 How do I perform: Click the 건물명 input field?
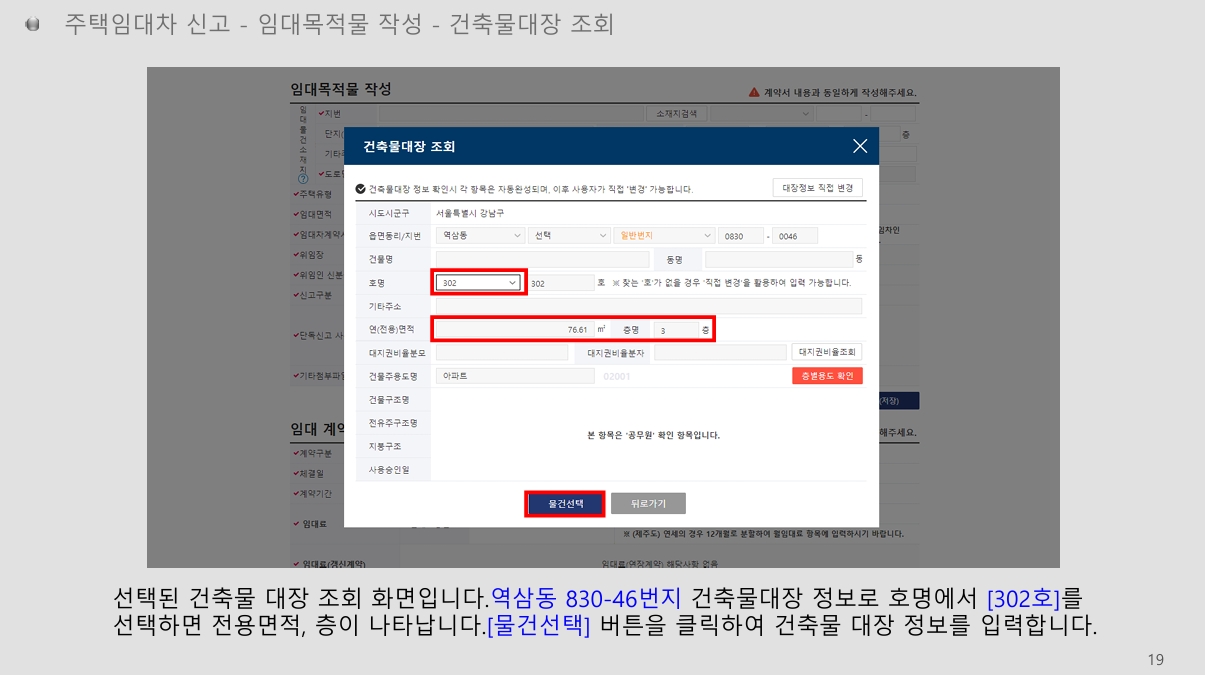[x=540, y=259]
